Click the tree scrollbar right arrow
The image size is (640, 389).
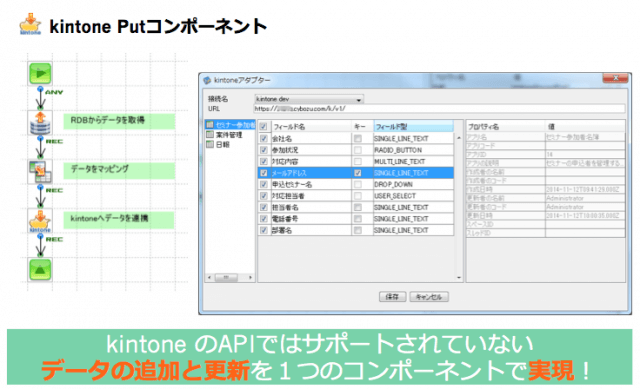click(250, 278)
